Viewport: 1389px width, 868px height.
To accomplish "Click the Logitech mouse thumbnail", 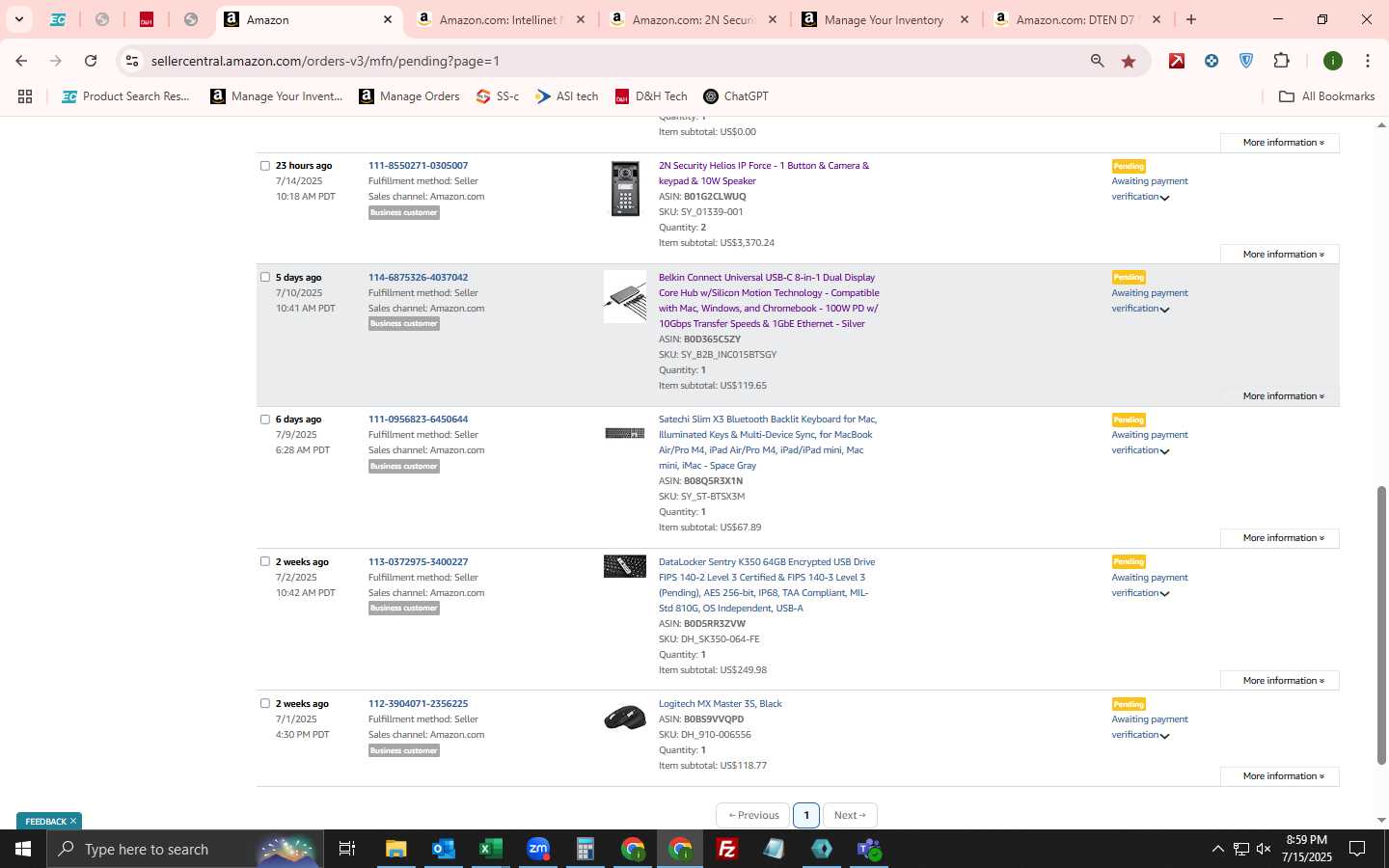I will tap(625, 719).
